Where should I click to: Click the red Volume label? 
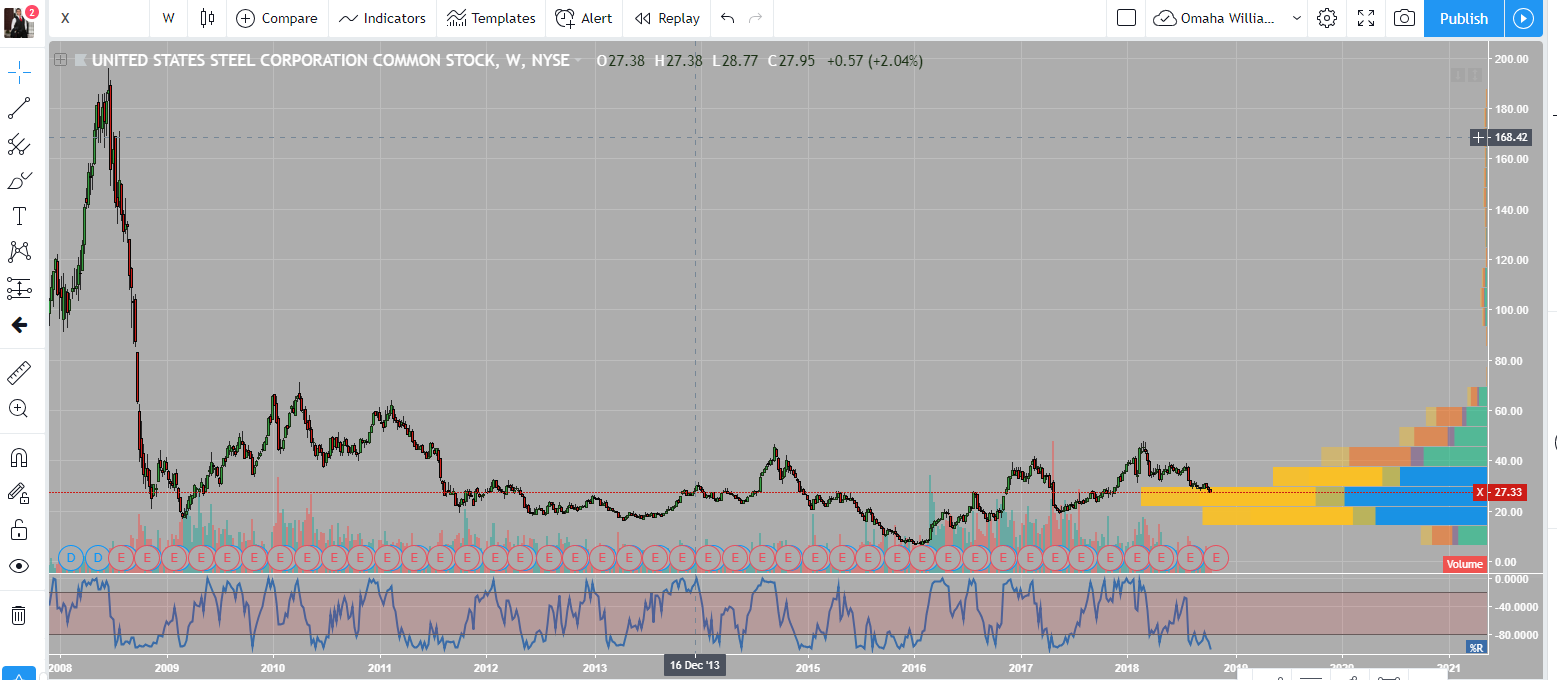pyautogui.click(x=1464, y=564)
